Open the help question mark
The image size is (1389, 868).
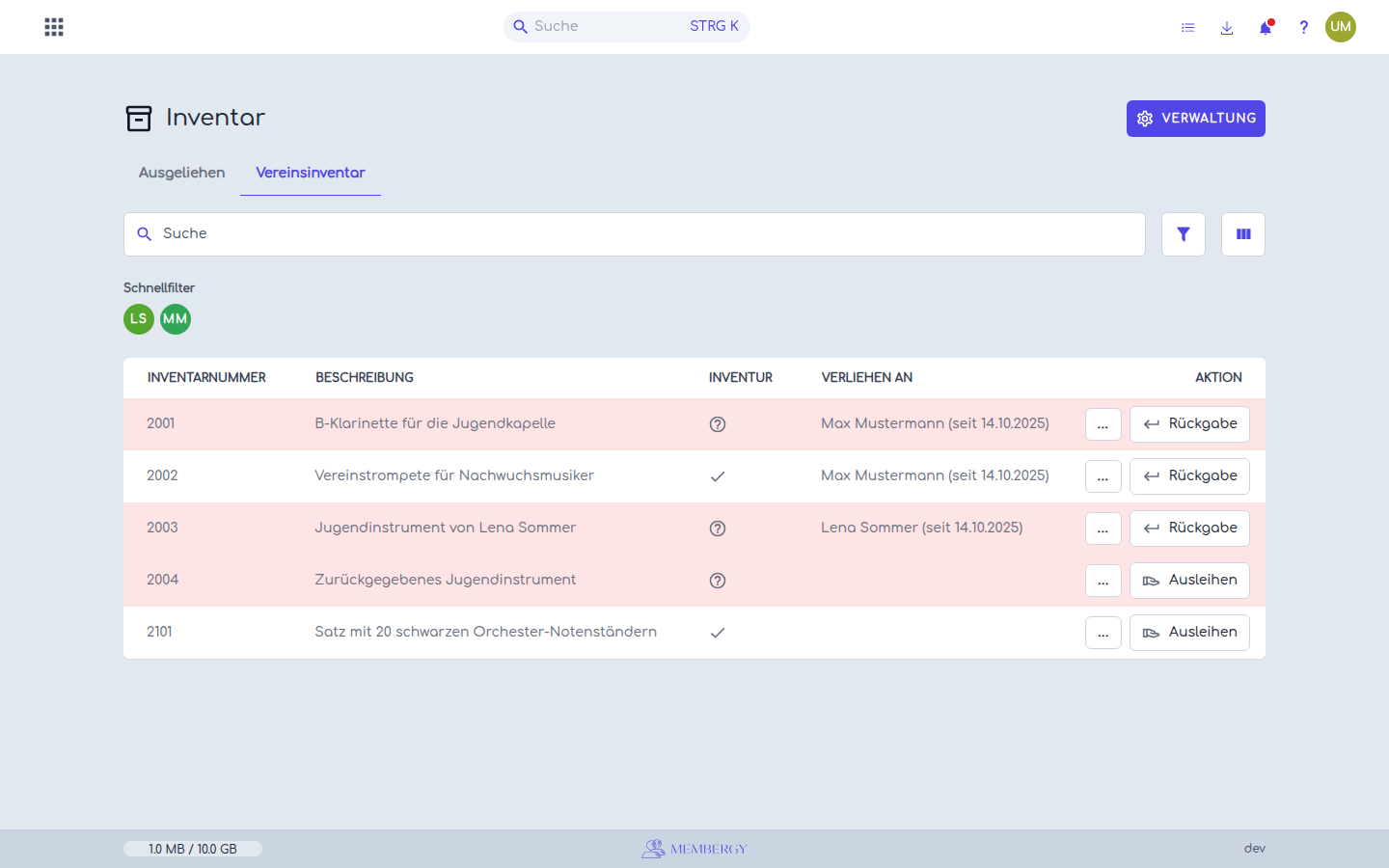coord(1303,27)
